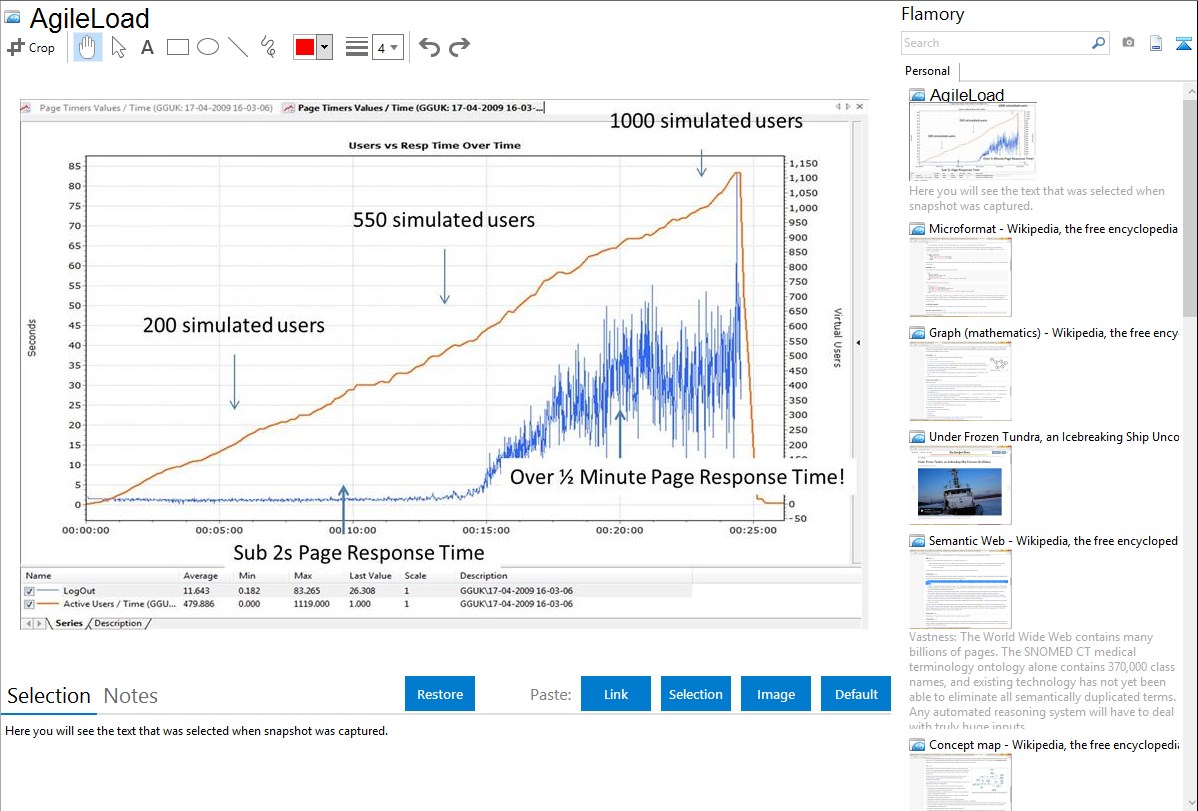Open the color picker dropdown arrow

325,47
